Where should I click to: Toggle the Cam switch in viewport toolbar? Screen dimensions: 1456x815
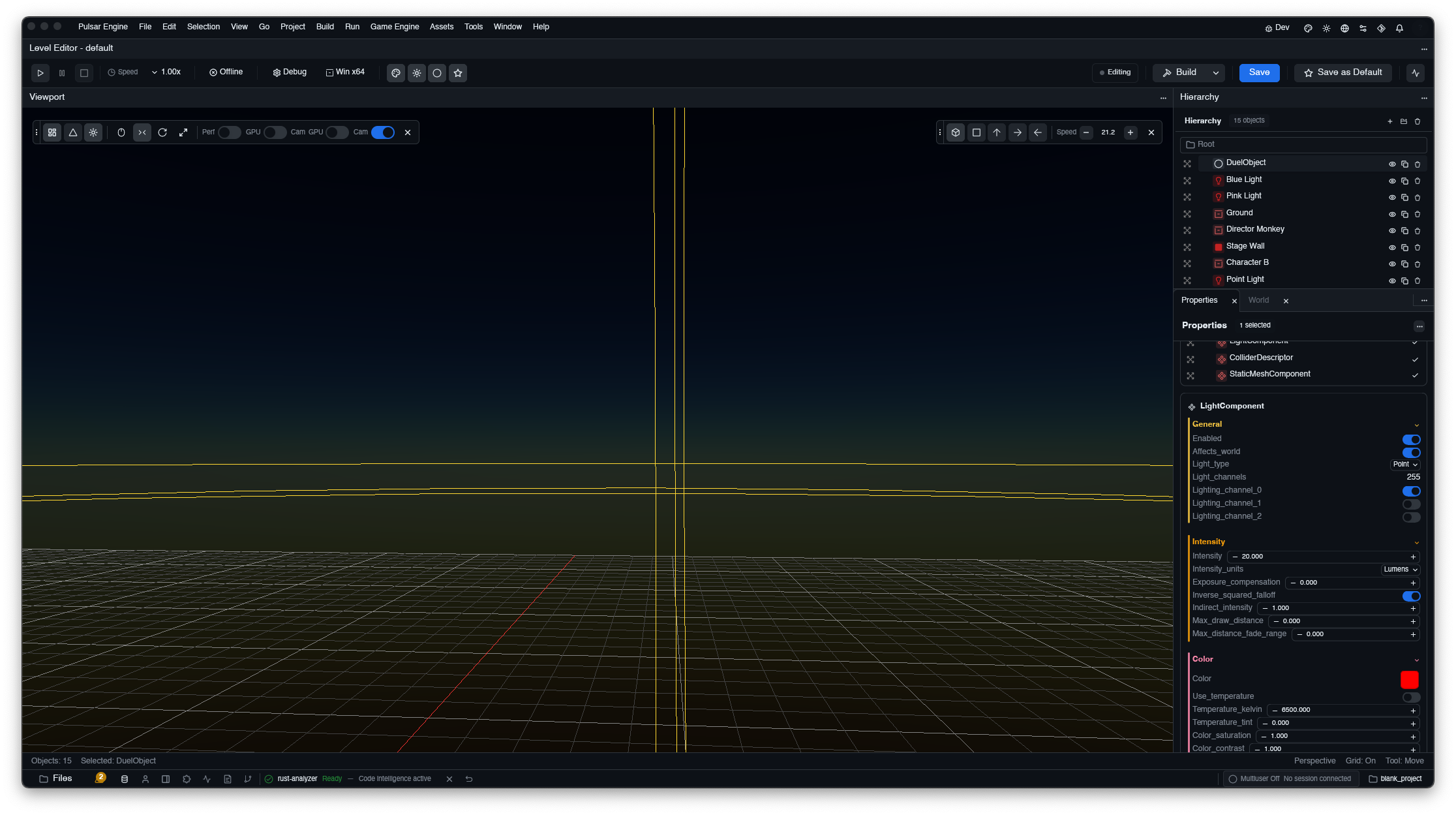click(x=383, y=132)
